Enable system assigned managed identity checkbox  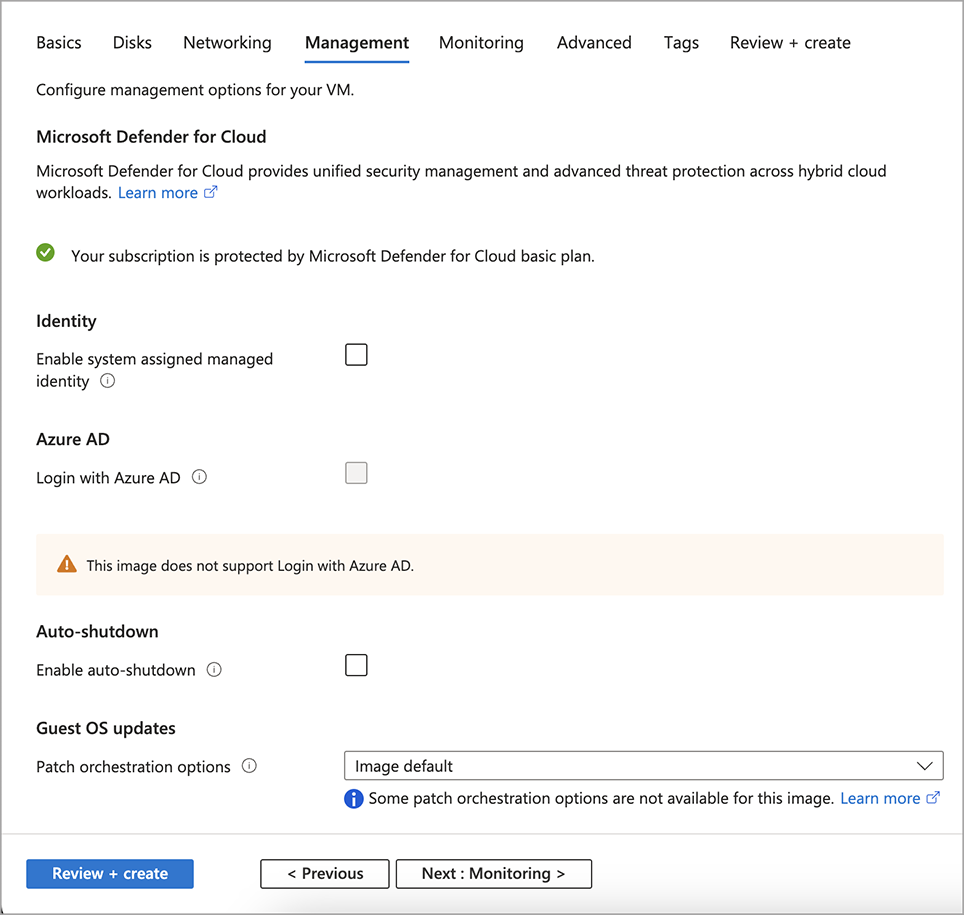[356, 354]
